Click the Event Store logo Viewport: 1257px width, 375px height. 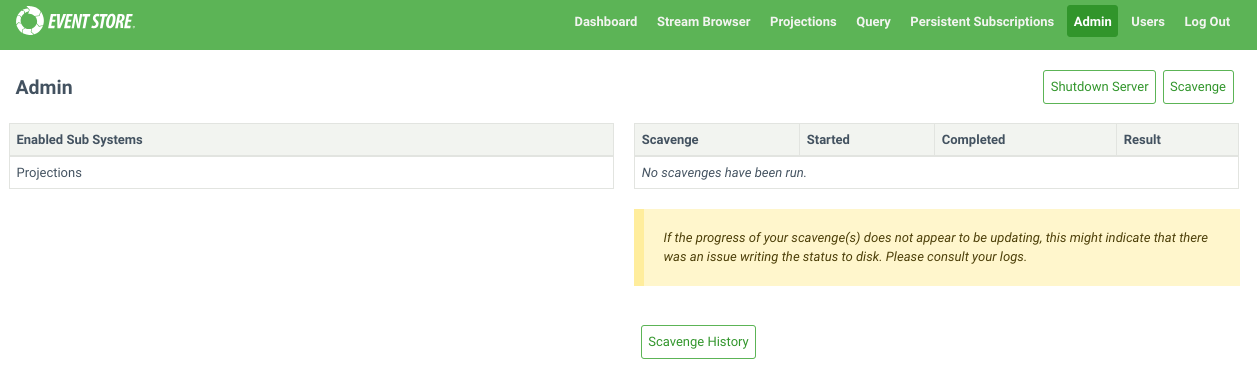pyautogui.click(x=75, y=20)
